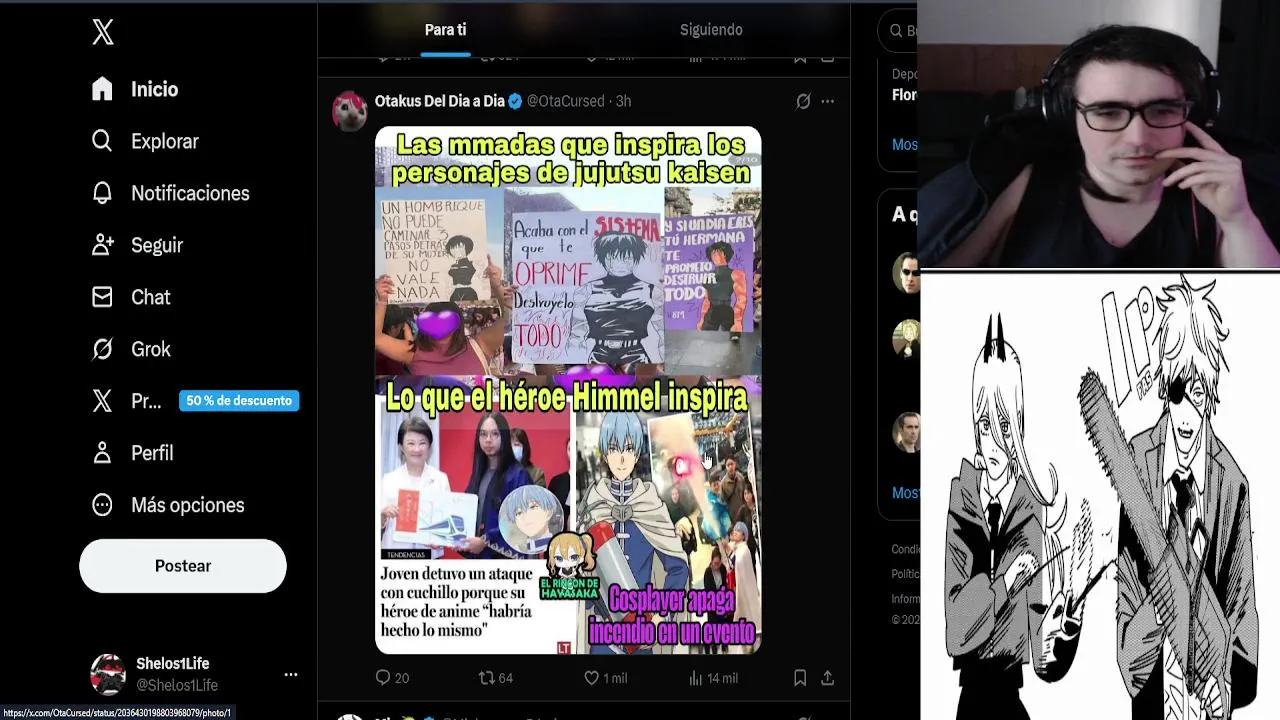
Task: Switch to the Siguiendo tab
Action: (711, 30)
